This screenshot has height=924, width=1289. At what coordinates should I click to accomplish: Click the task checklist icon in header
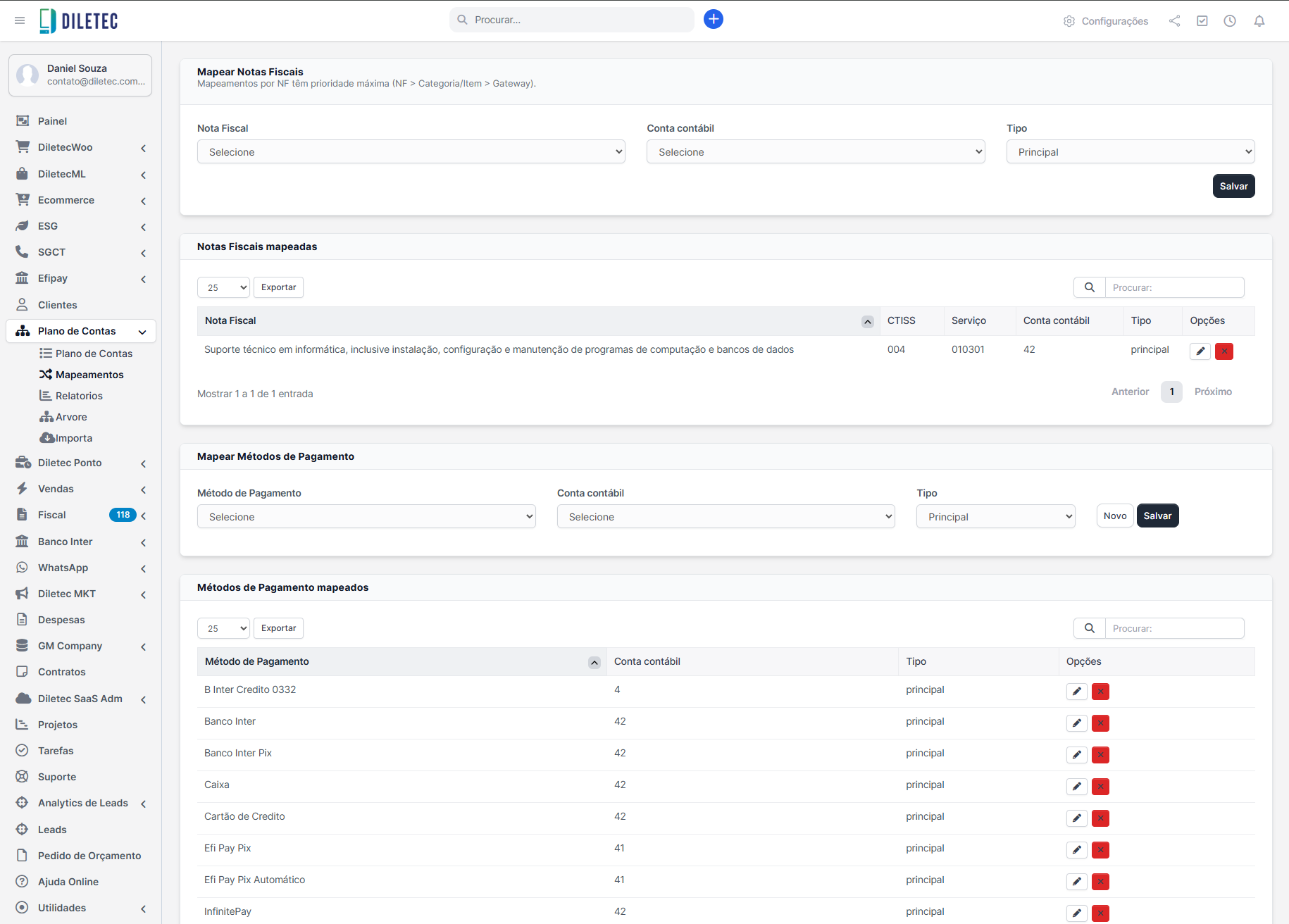pyautogui.click(x=1202, y=21)
